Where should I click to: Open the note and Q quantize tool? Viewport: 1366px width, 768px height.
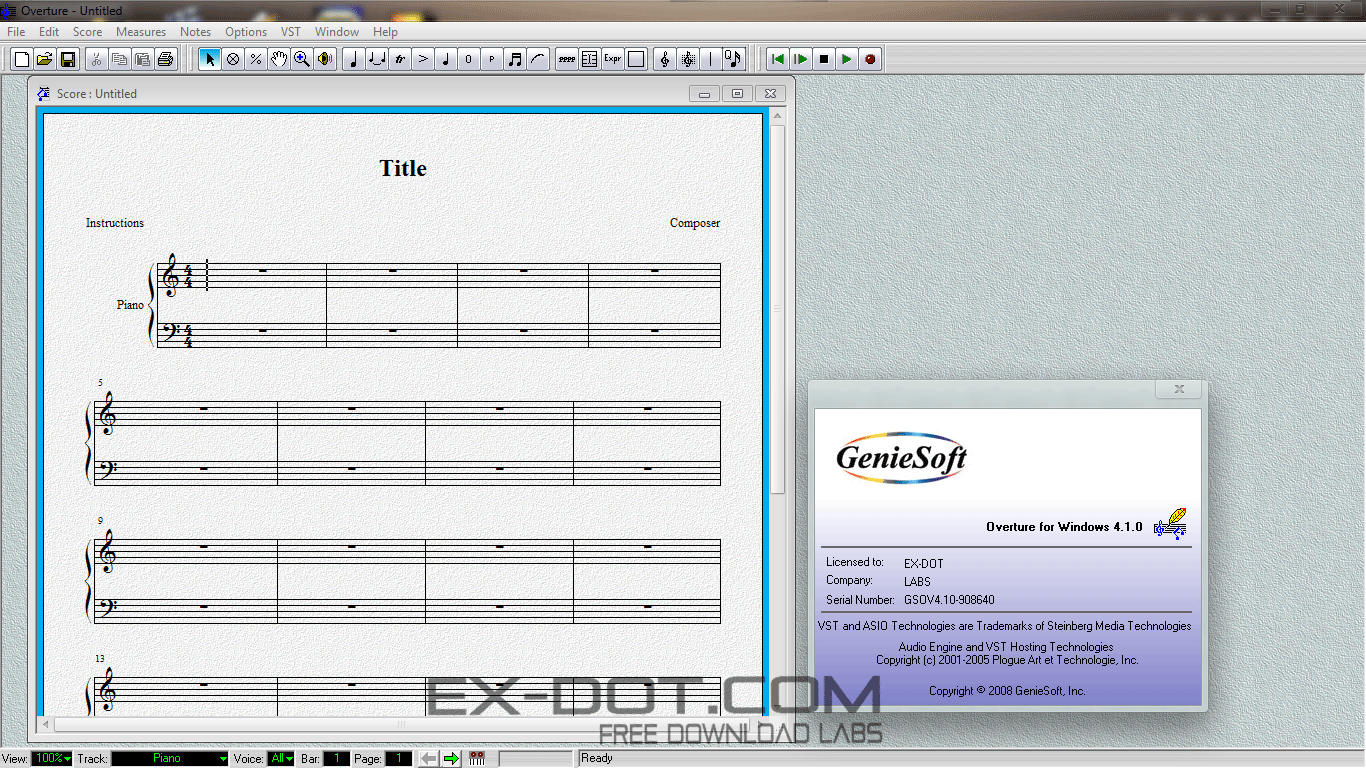(x=734, y=59)
